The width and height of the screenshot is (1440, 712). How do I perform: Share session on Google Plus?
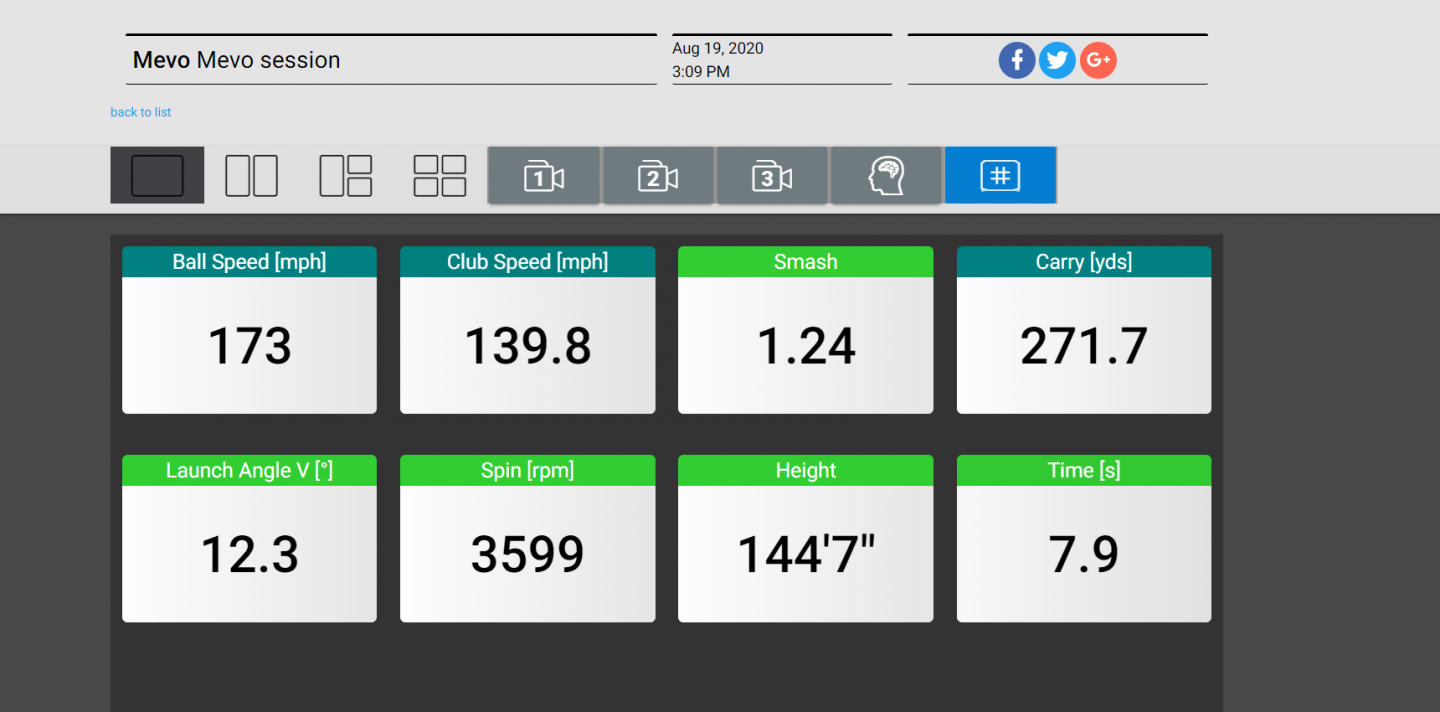pos(1098,61)
